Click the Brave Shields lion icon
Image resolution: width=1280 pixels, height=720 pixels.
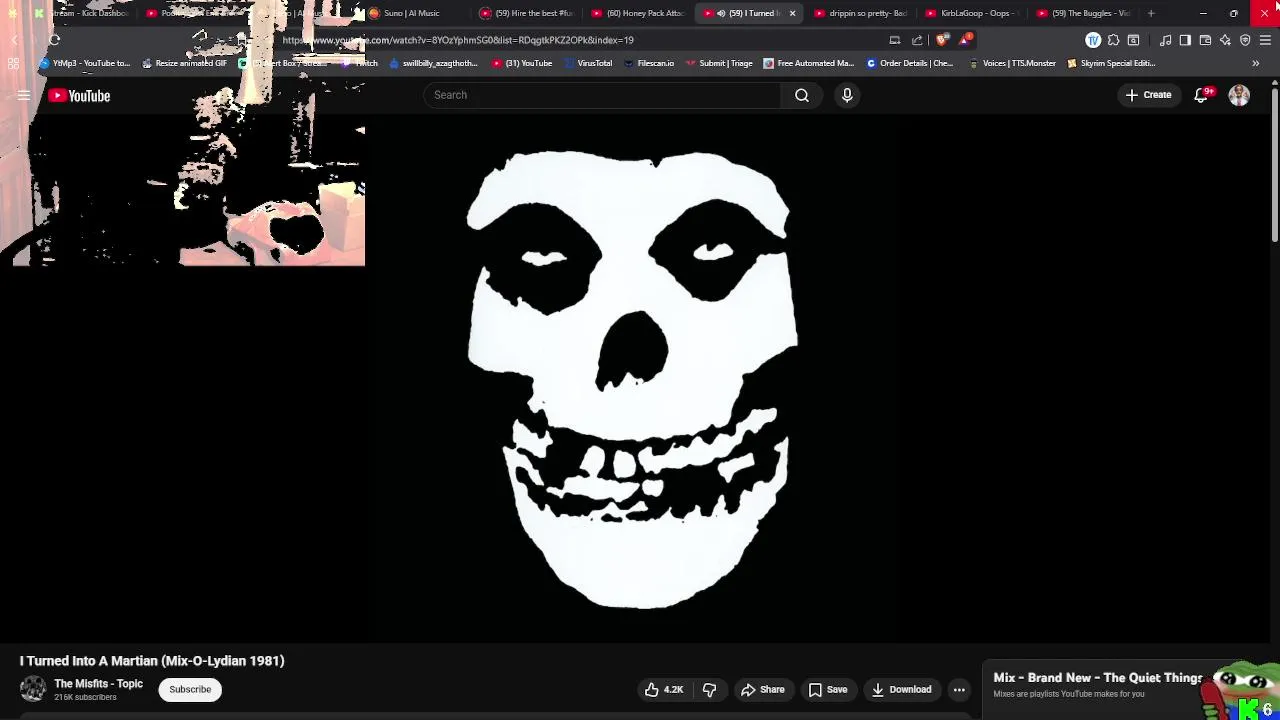pyautogui.click(x=942, y=40)
